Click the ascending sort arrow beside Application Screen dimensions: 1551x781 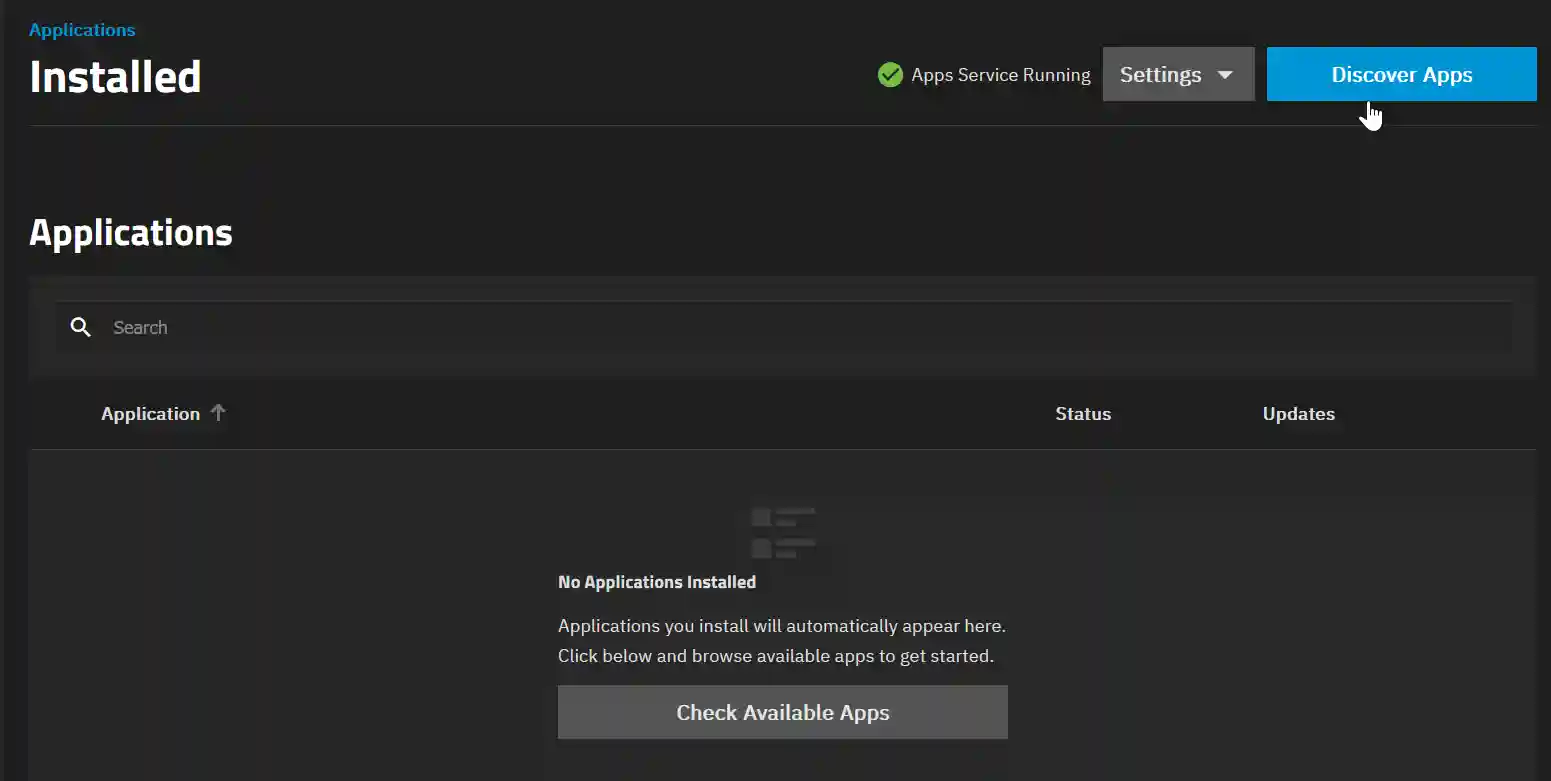point(219,412)
